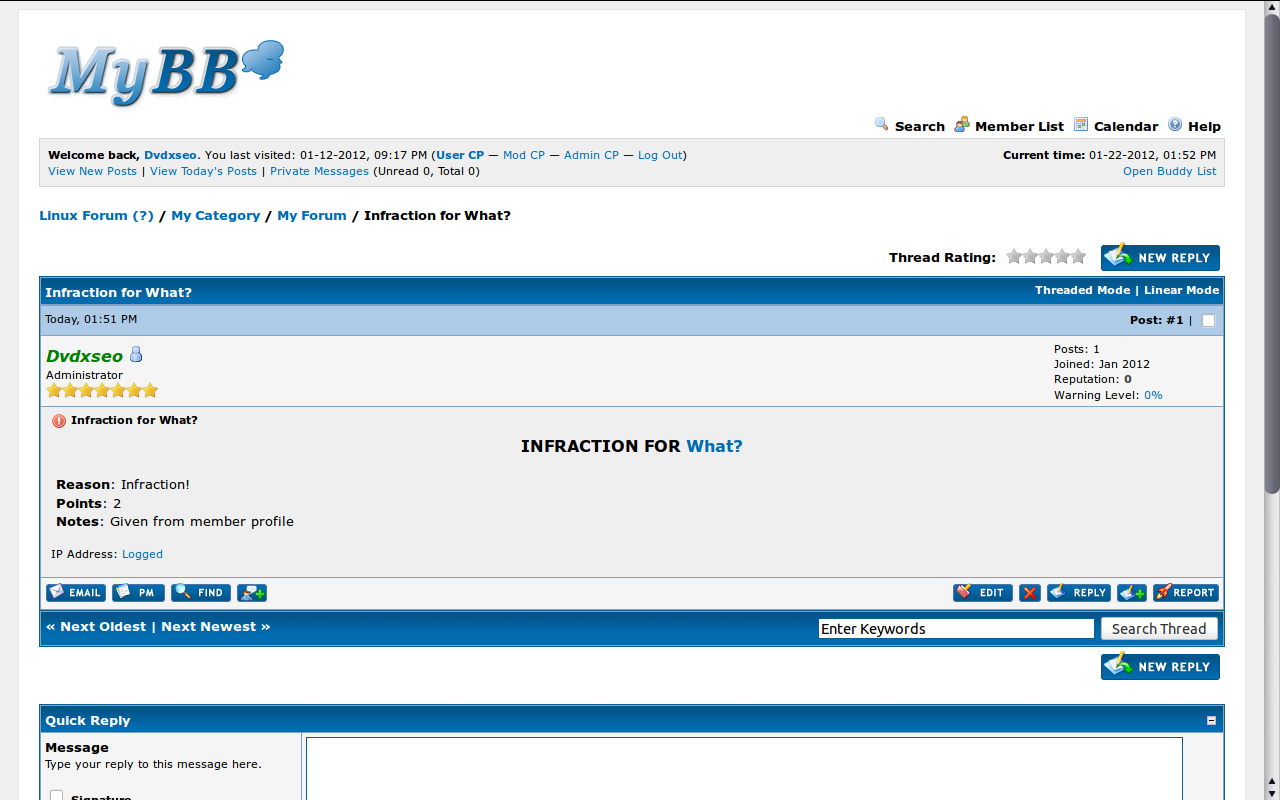Click inside the Quick Reply message box
Viewport: 1280px width, 800px height.
pyautogui.click(x=744, y=768)
